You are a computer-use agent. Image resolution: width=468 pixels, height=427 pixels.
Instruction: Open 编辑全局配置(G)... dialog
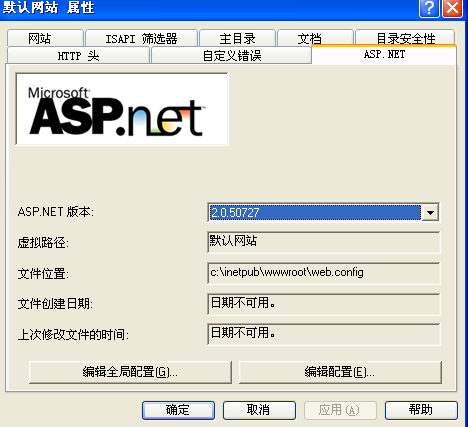(x=130, y=372)
